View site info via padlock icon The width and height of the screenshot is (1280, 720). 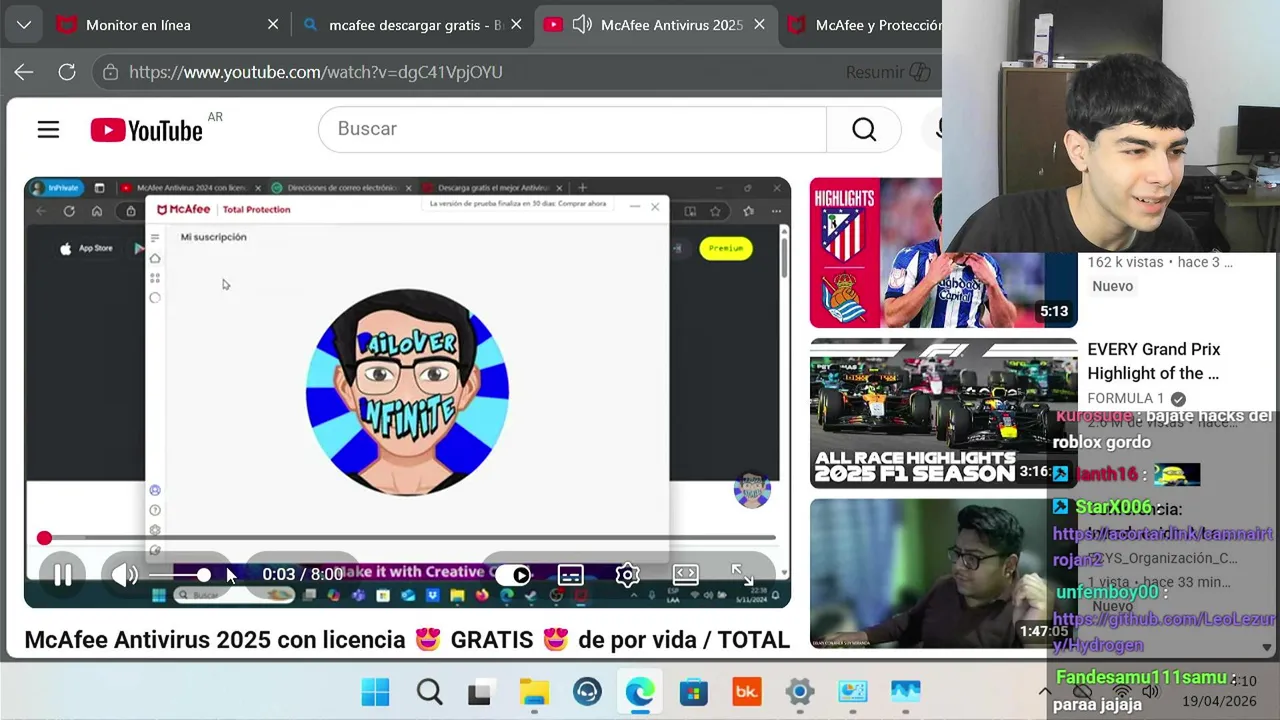(x=111, y=72)
